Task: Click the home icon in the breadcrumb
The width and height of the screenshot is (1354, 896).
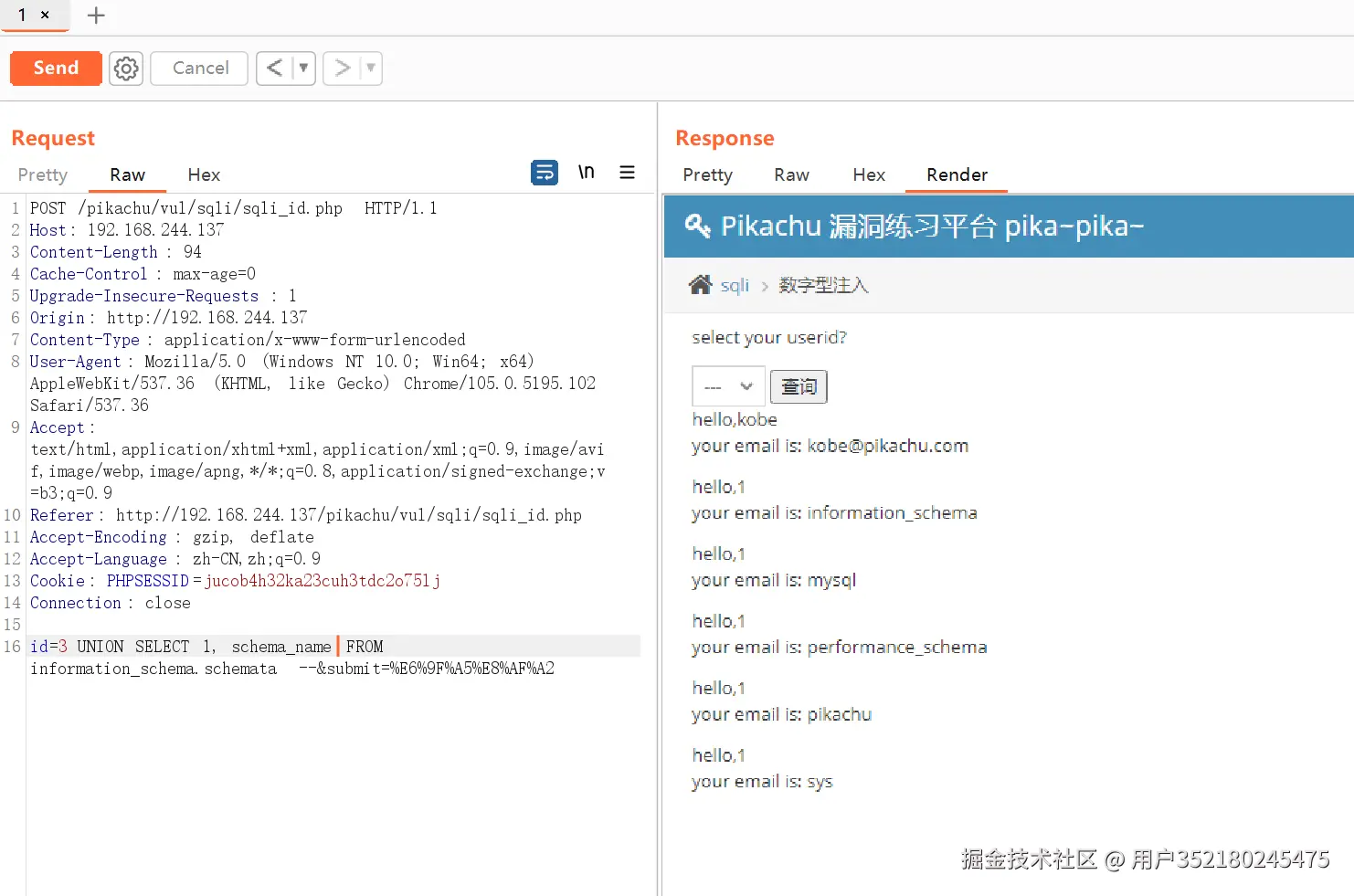Action: pos(701,285)
